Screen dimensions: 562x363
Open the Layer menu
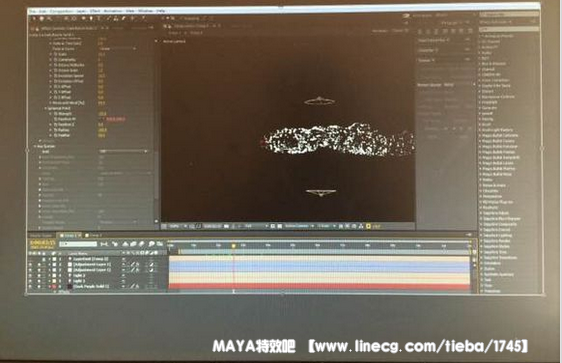pos(81,11)
